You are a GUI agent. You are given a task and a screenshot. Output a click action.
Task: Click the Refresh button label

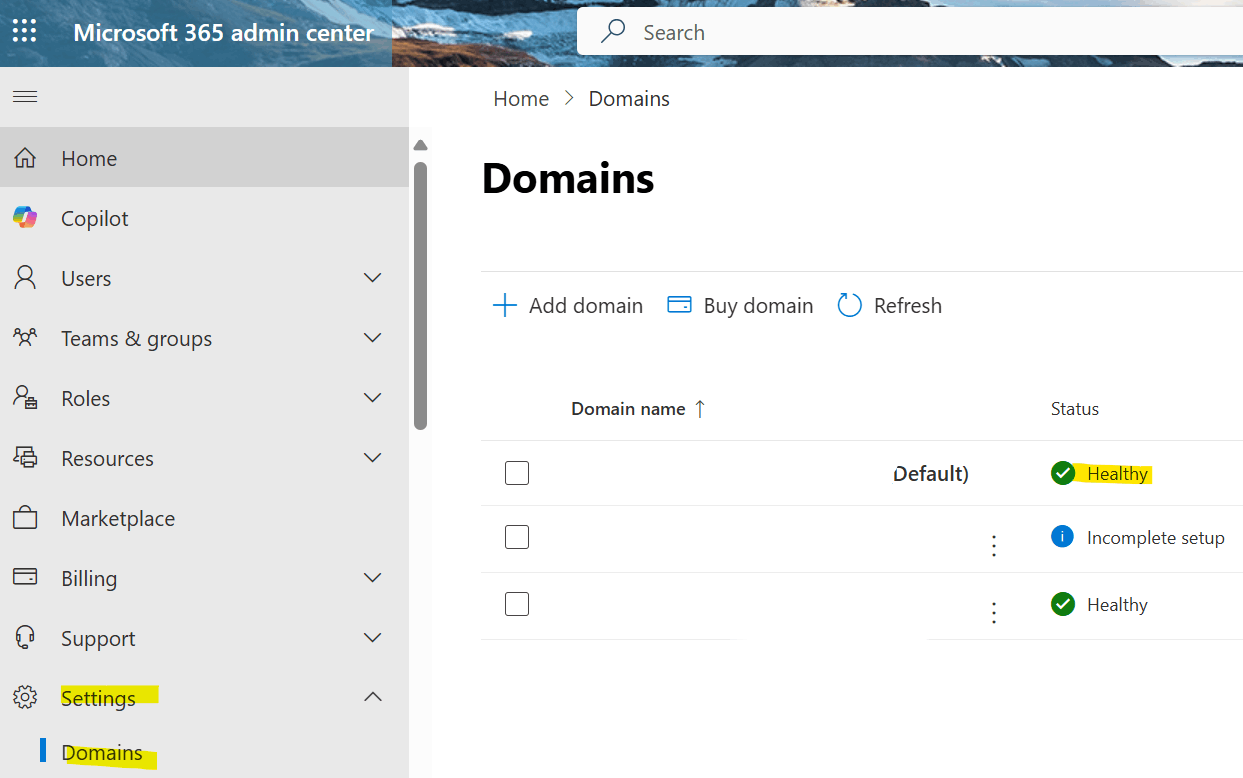908,305
